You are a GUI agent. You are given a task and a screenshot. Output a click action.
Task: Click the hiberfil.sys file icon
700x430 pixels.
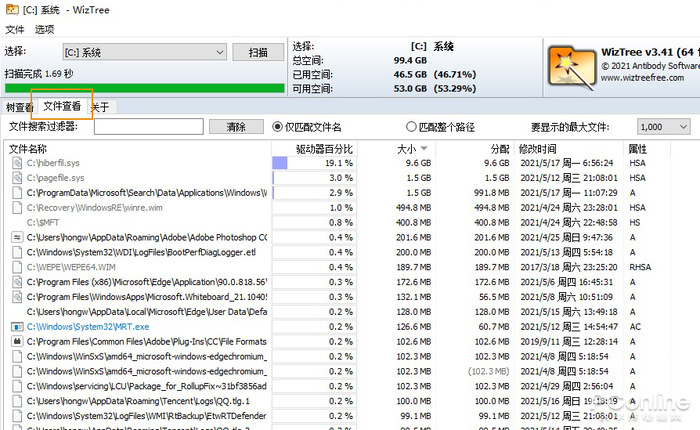tap(16, 162)
